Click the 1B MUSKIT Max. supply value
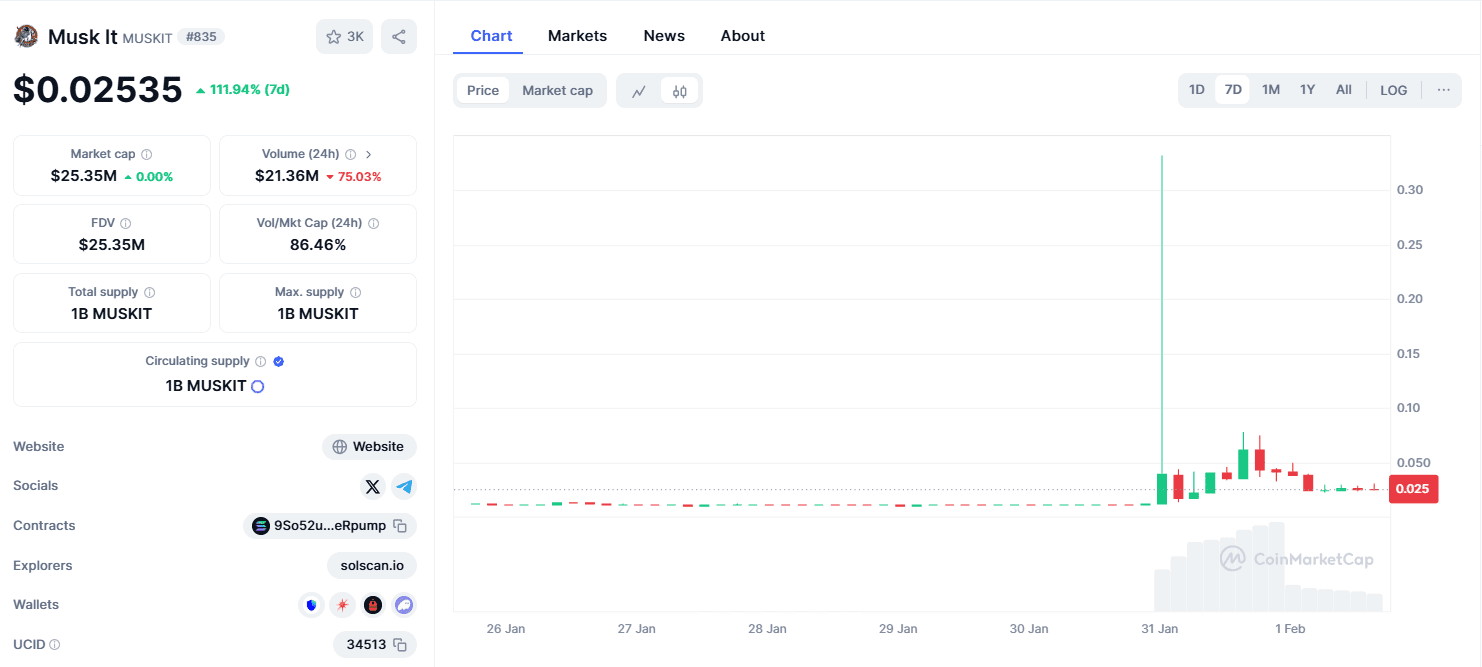 coord(318,314)
